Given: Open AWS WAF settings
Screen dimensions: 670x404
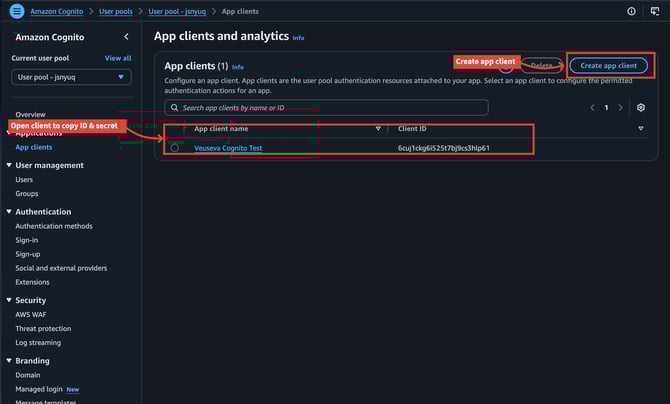Looking at the screenshot, I should pos(31,315).
